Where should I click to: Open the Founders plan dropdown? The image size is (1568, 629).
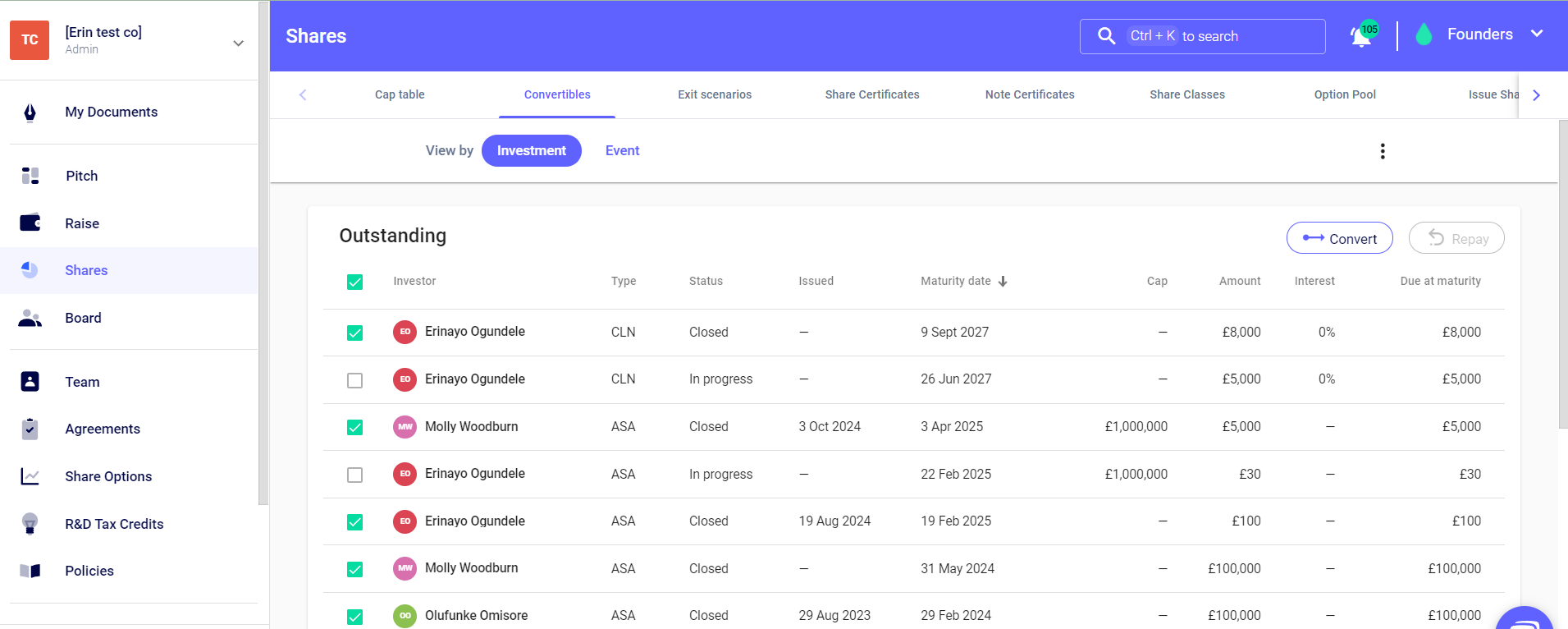click(1536, 34)
